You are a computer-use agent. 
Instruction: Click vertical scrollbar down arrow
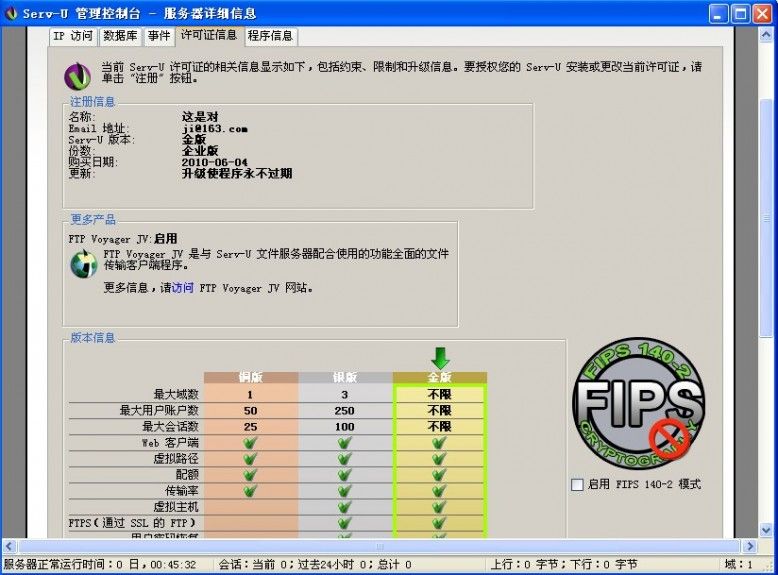coord(767,530)
